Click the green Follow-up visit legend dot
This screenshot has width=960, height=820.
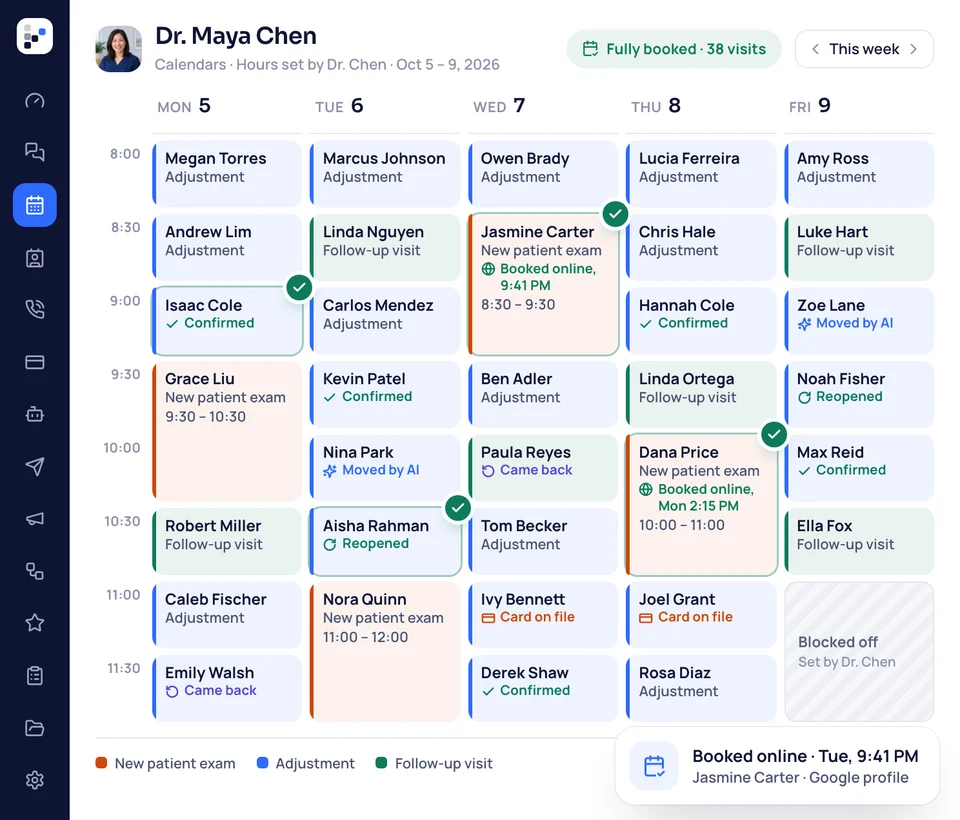[x=381, y=763]
